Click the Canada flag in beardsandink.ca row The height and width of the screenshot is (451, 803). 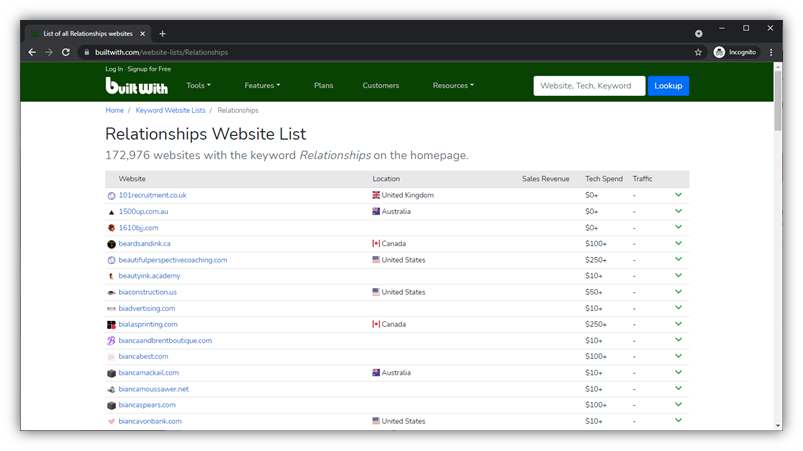[x=376, y=244]
